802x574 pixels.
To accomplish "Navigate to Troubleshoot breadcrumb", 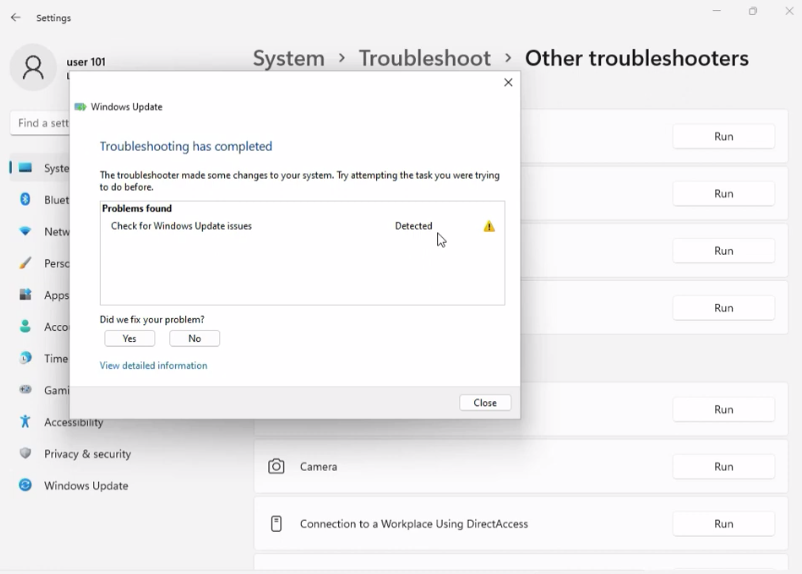I will [x=425, y=58].
